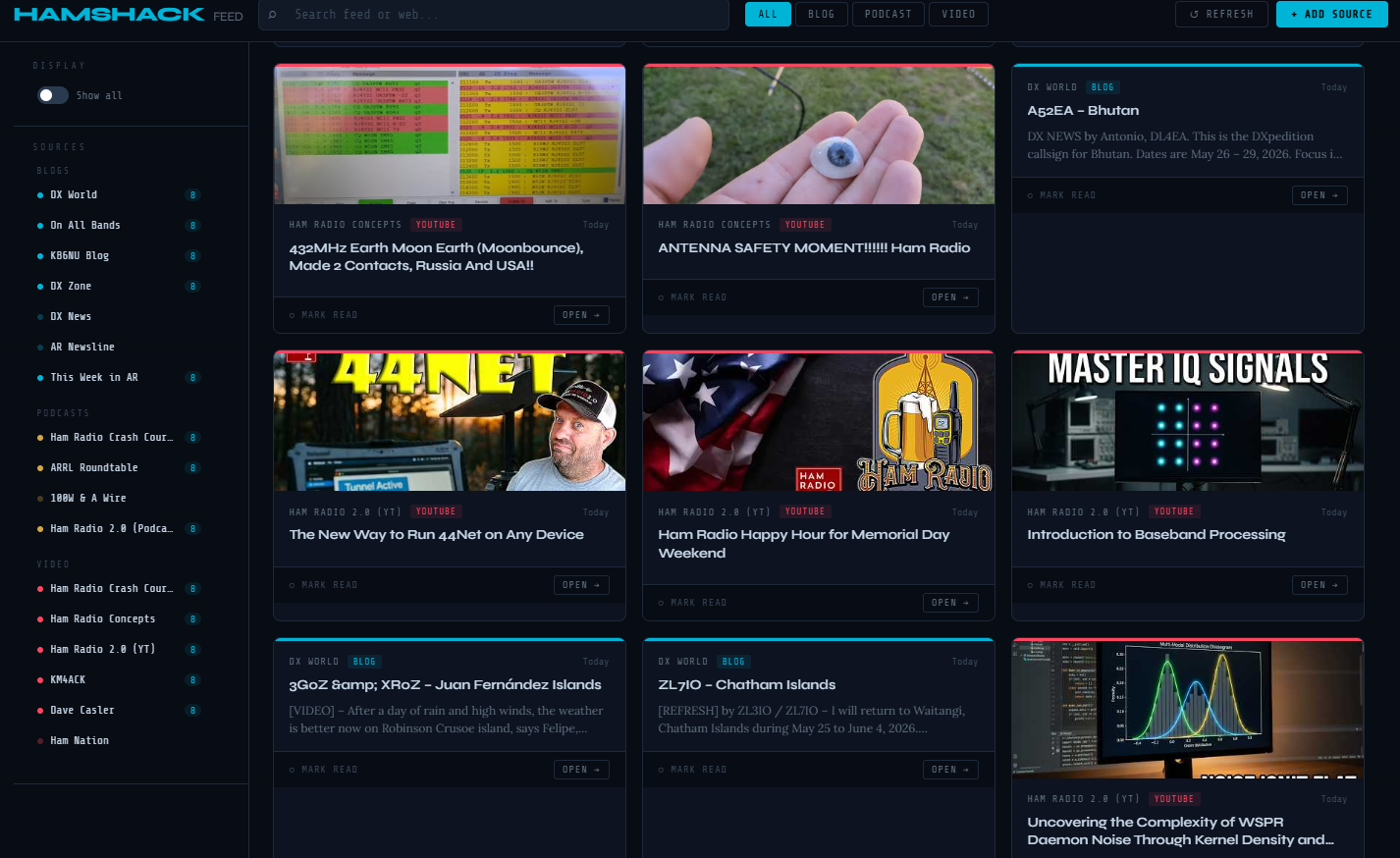Screen dimensions: 1400x858
Task: Open the Master IQ Signals thumbnail
Action: point(1188,422)
